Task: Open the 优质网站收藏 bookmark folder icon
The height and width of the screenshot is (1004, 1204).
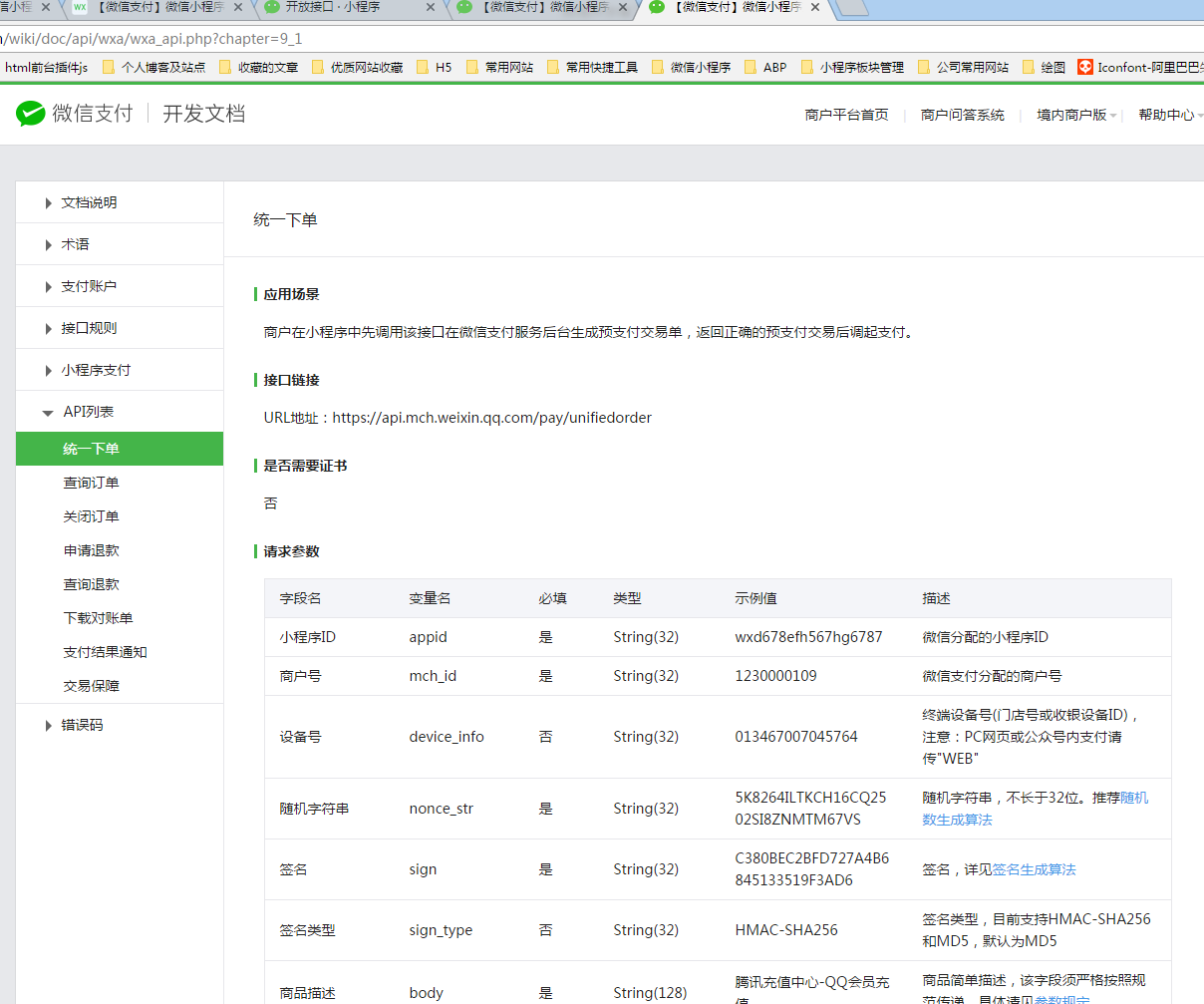Action: 318,68
